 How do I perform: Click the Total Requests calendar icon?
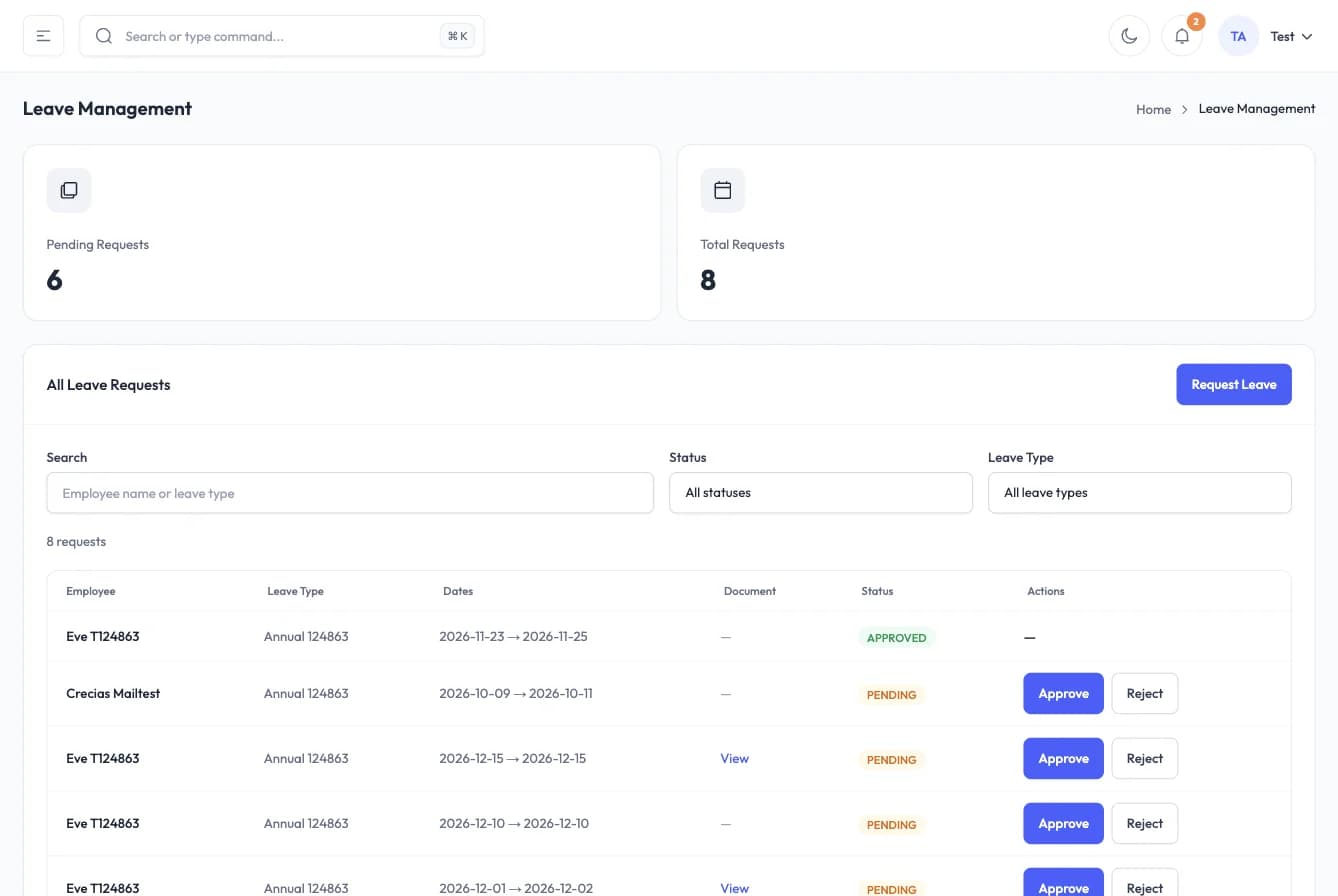click(x=723, y=190)
